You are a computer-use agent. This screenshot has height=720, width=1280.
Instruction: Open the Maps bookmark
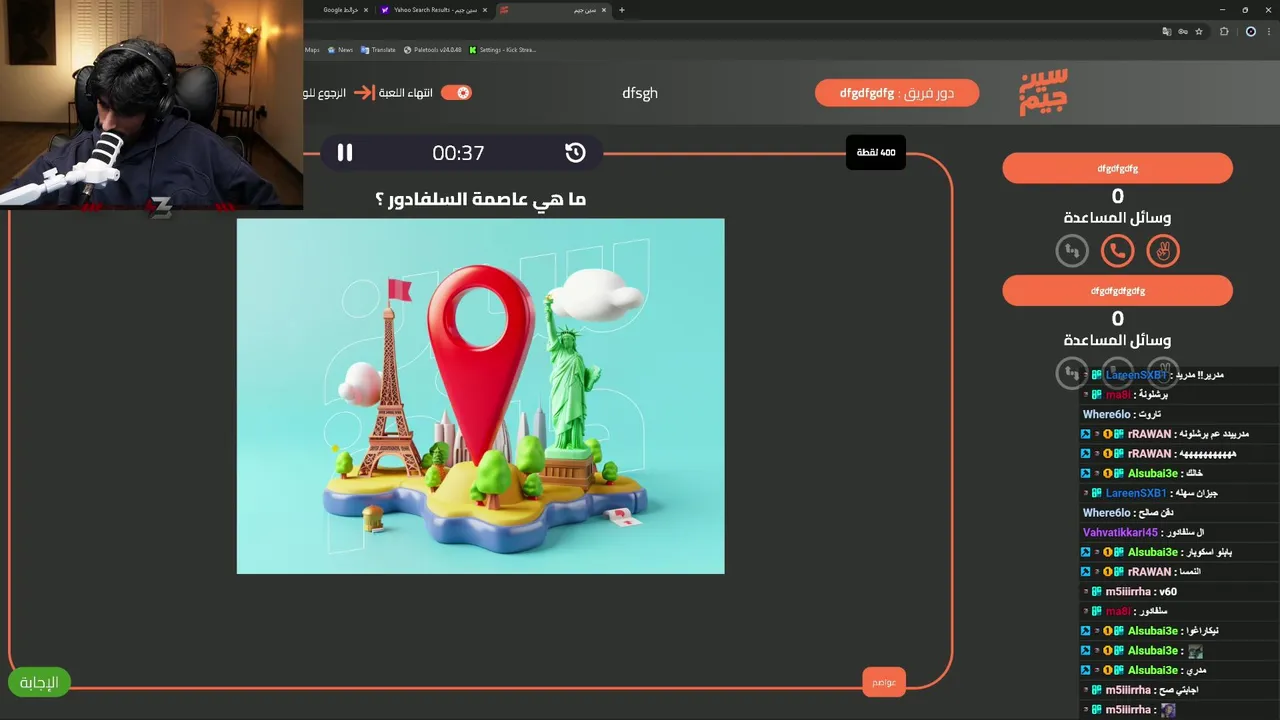tap(312, 49)
